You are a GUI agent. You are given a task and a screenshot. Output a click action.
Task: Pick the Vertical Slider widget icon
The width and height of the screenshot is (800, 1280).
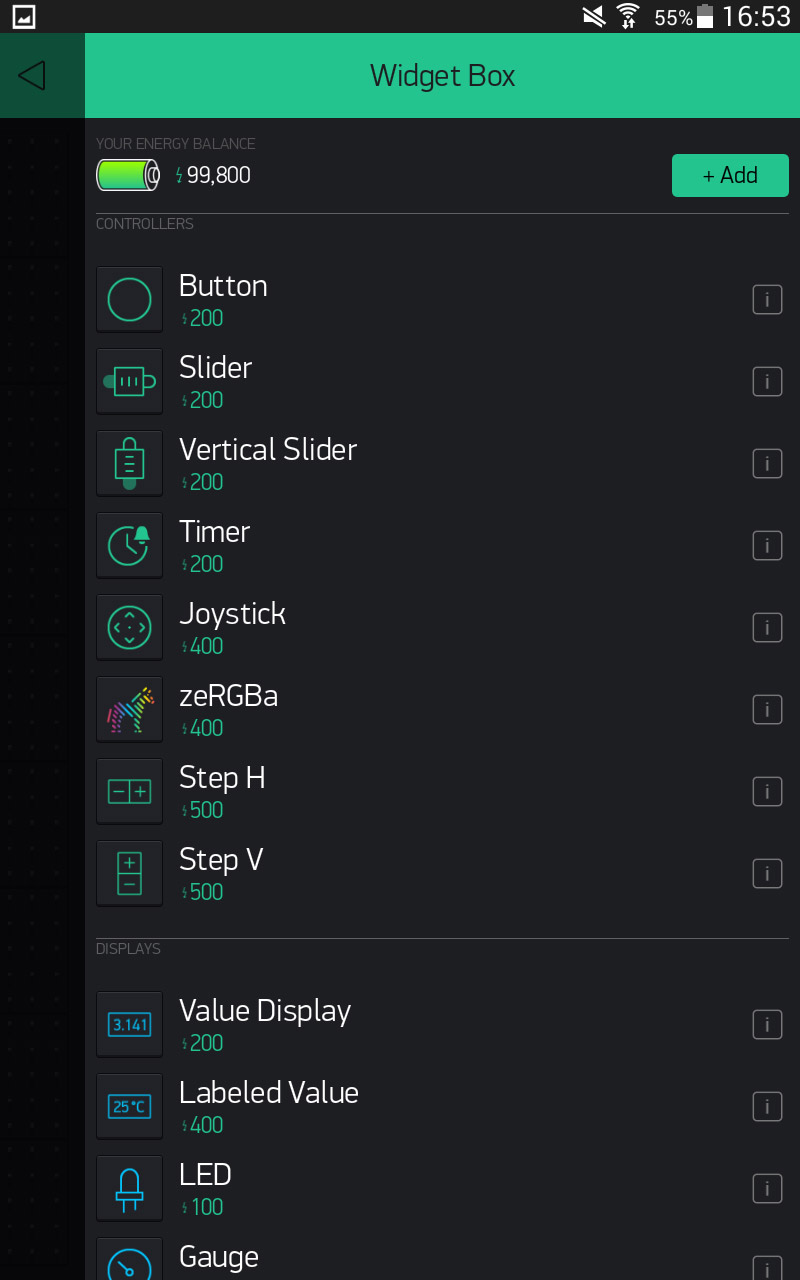129,463
